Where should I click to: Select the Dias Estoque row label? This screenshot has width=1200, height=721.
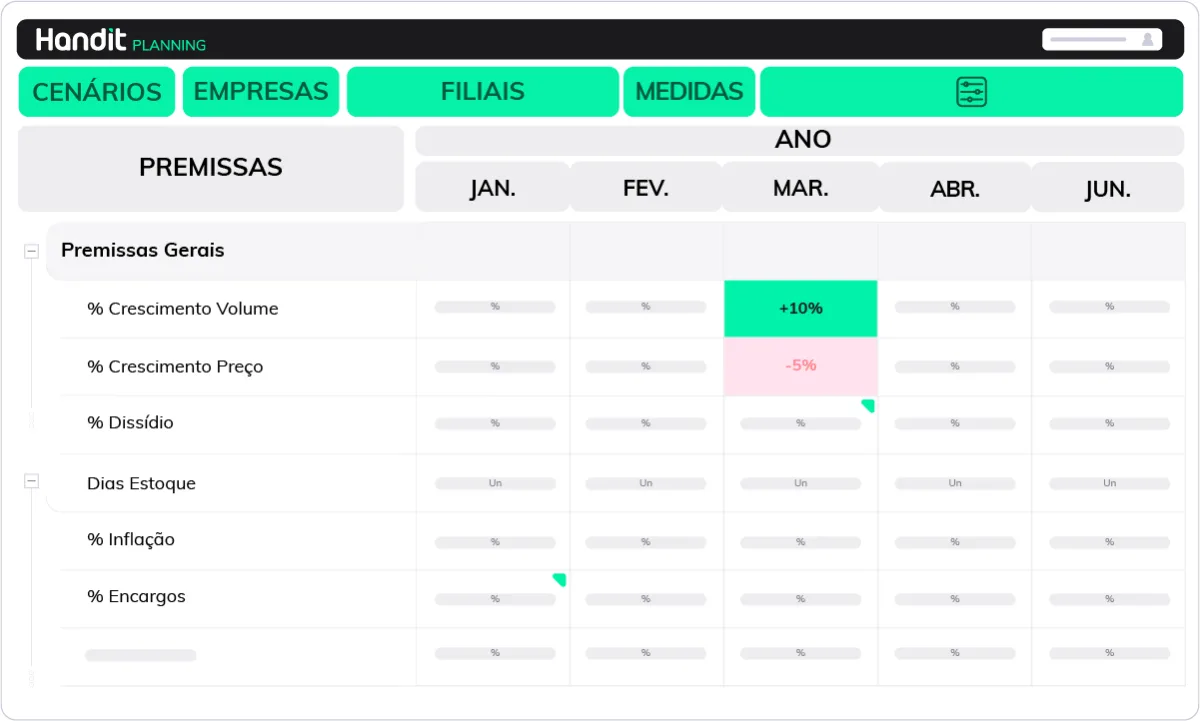pos(141,484)
